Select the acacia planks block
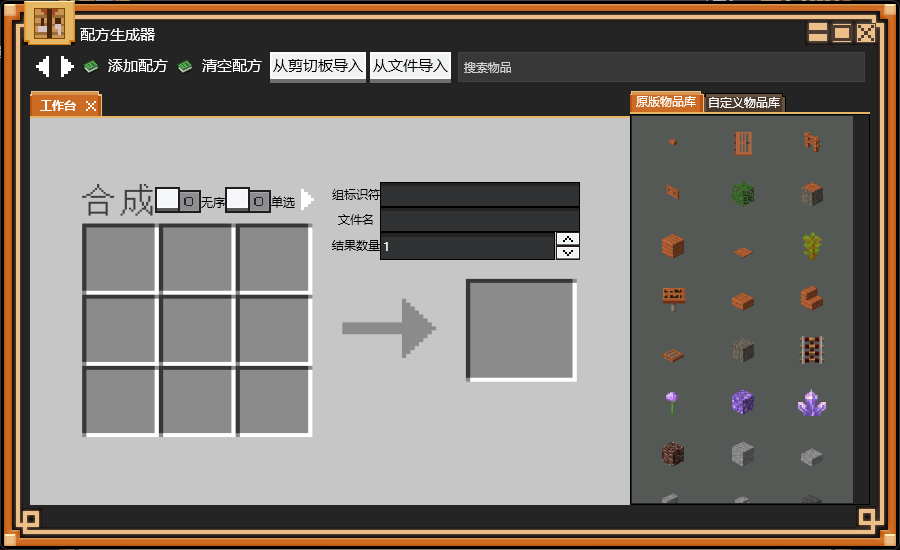This screenshot has width=900, height=550. click(673, 246)
